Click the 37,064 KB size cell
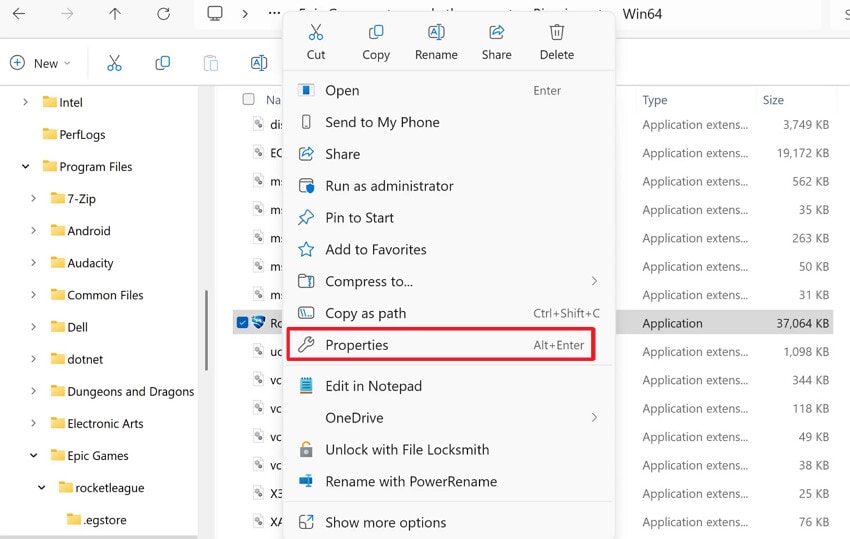 pos(802,323)
